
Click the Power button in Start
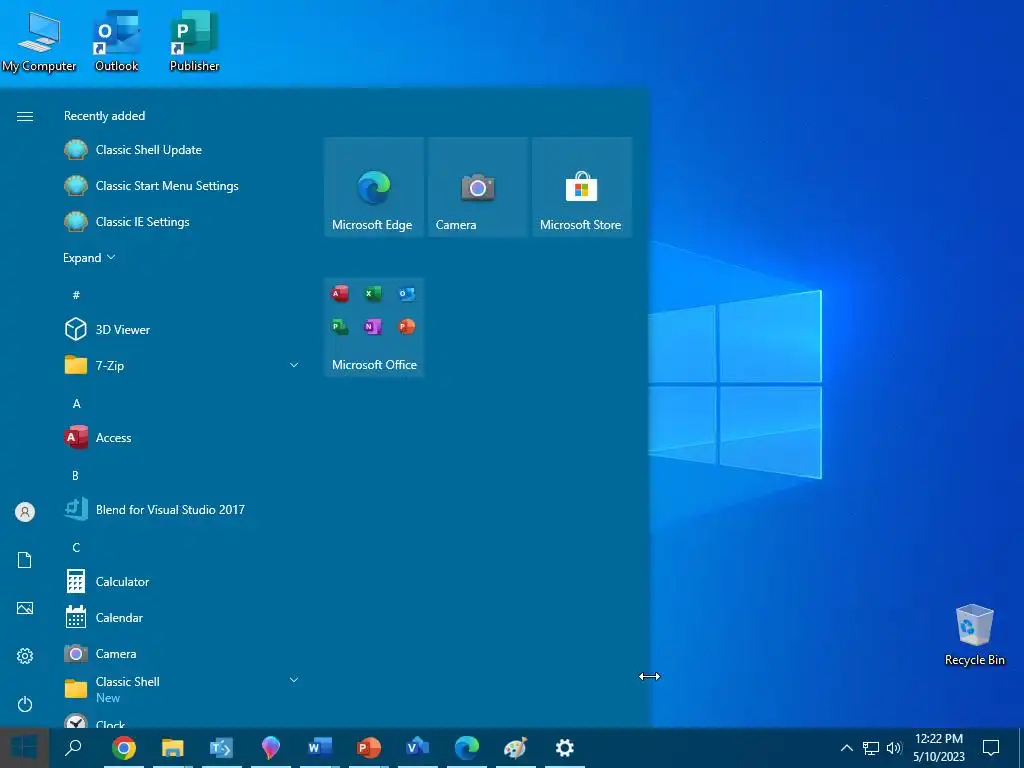click(25, 704)
